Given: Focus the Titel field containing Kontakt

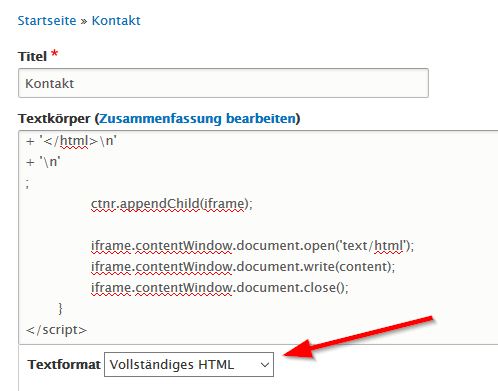Looking at the screenshot, I should 223,83.
